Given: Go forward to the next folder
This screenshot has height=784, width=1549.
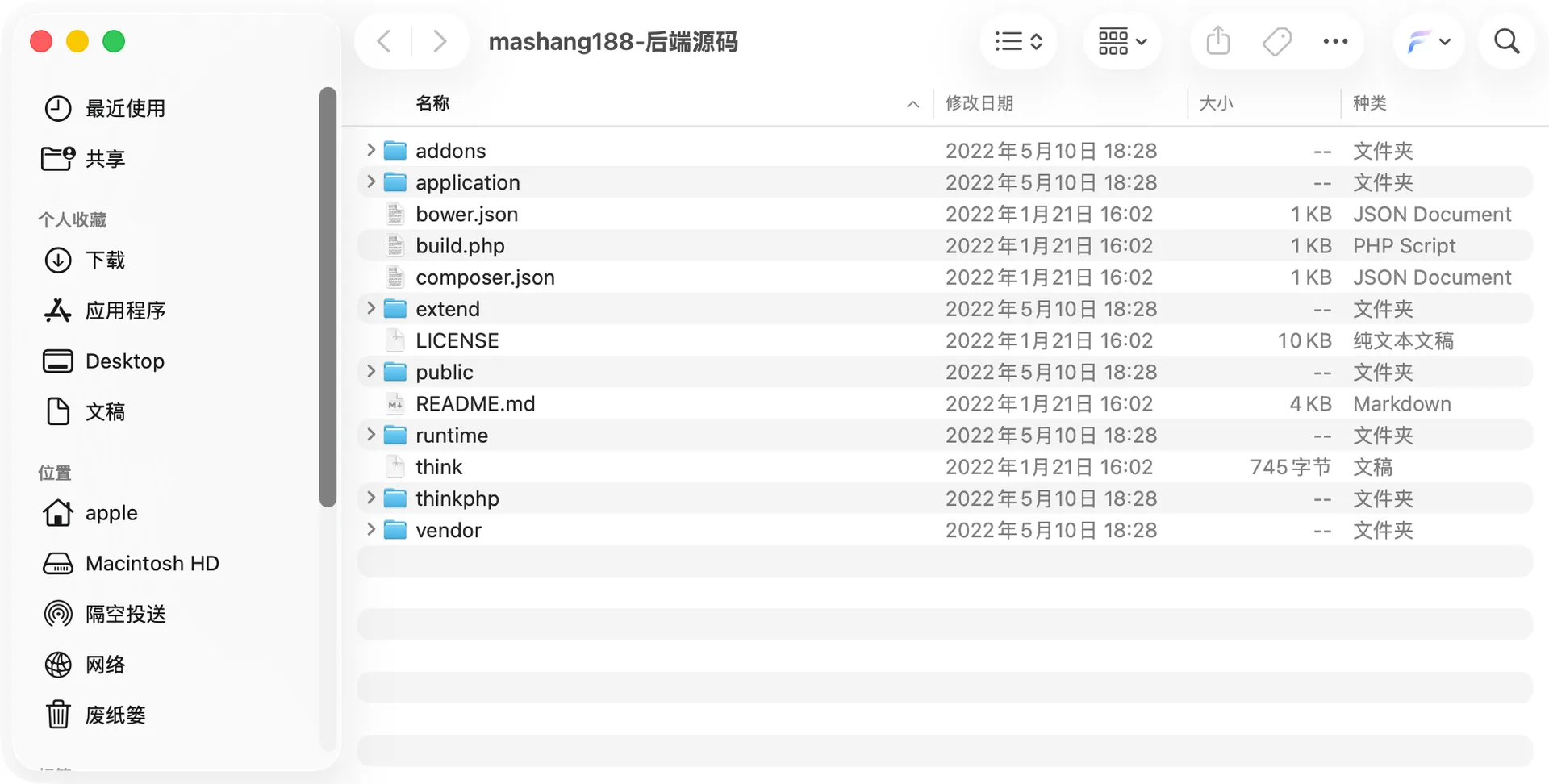Looking at the screenshot, I should [440, 41].
